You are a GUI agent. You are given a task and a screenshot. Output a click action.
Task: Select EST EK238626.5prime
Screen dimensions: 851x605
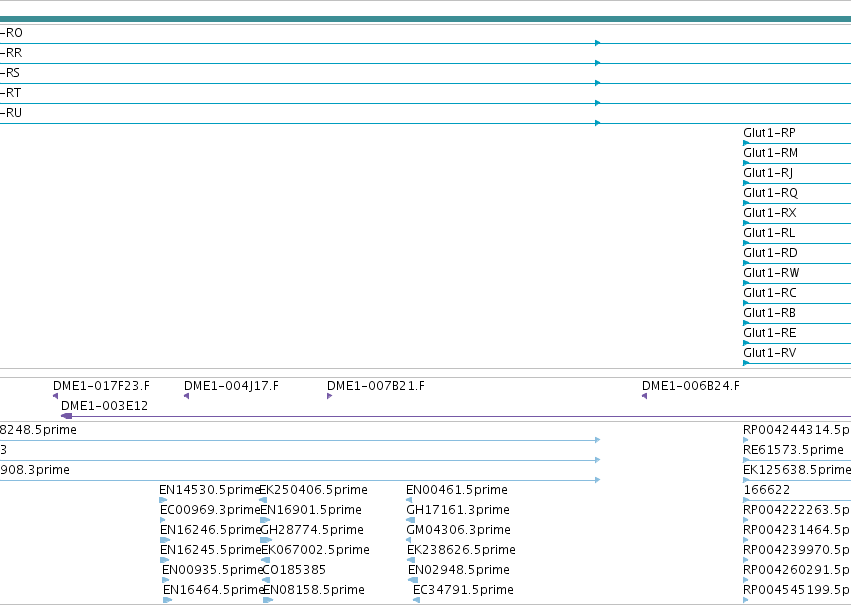coord(461,550)
